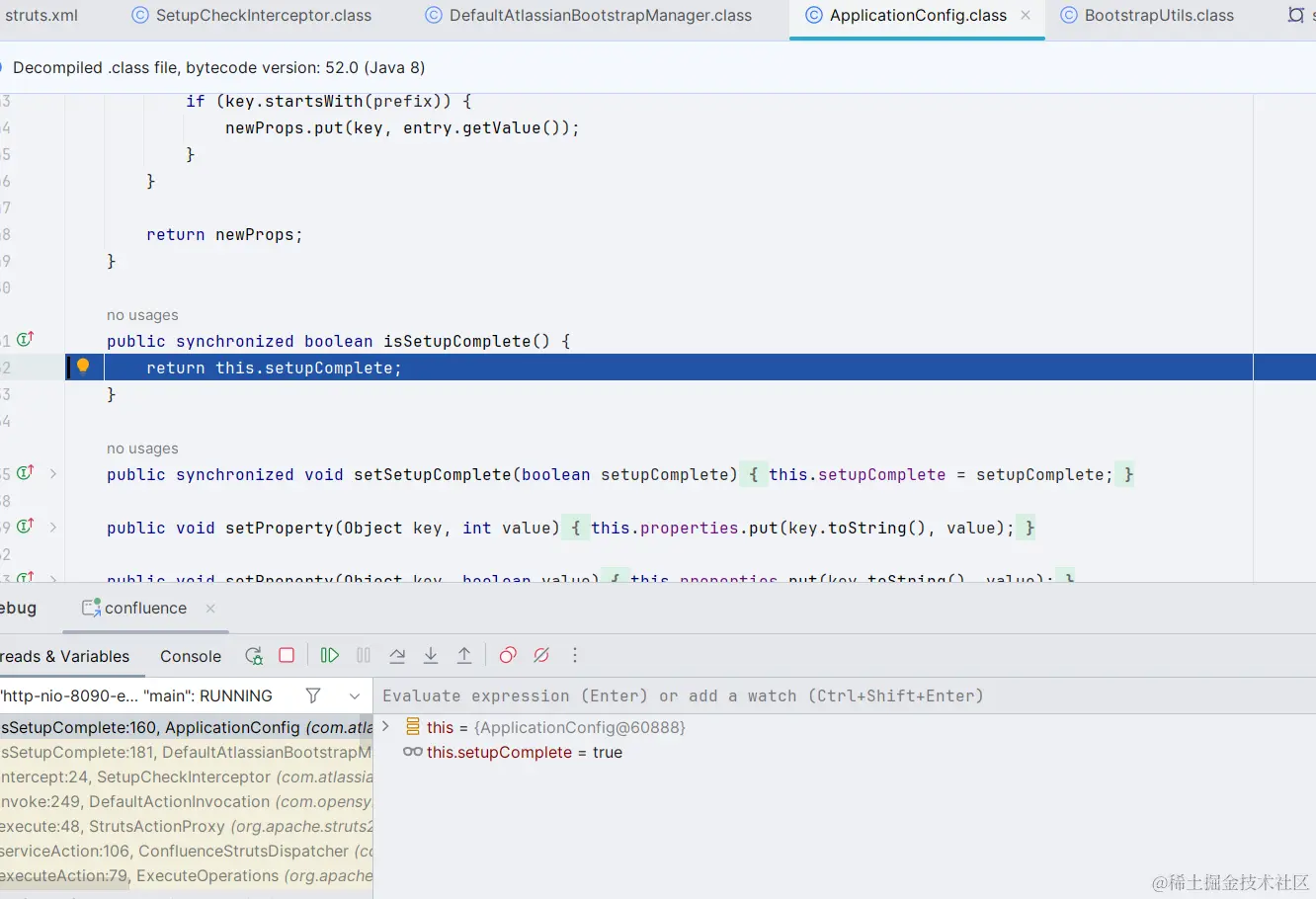Switch to the Console tab
This screenshot has height=899, width=1316.
190,655
